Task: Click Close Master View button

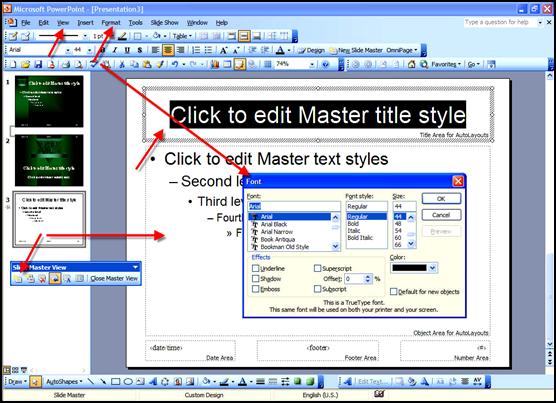Action: click(x=114, y=279)
